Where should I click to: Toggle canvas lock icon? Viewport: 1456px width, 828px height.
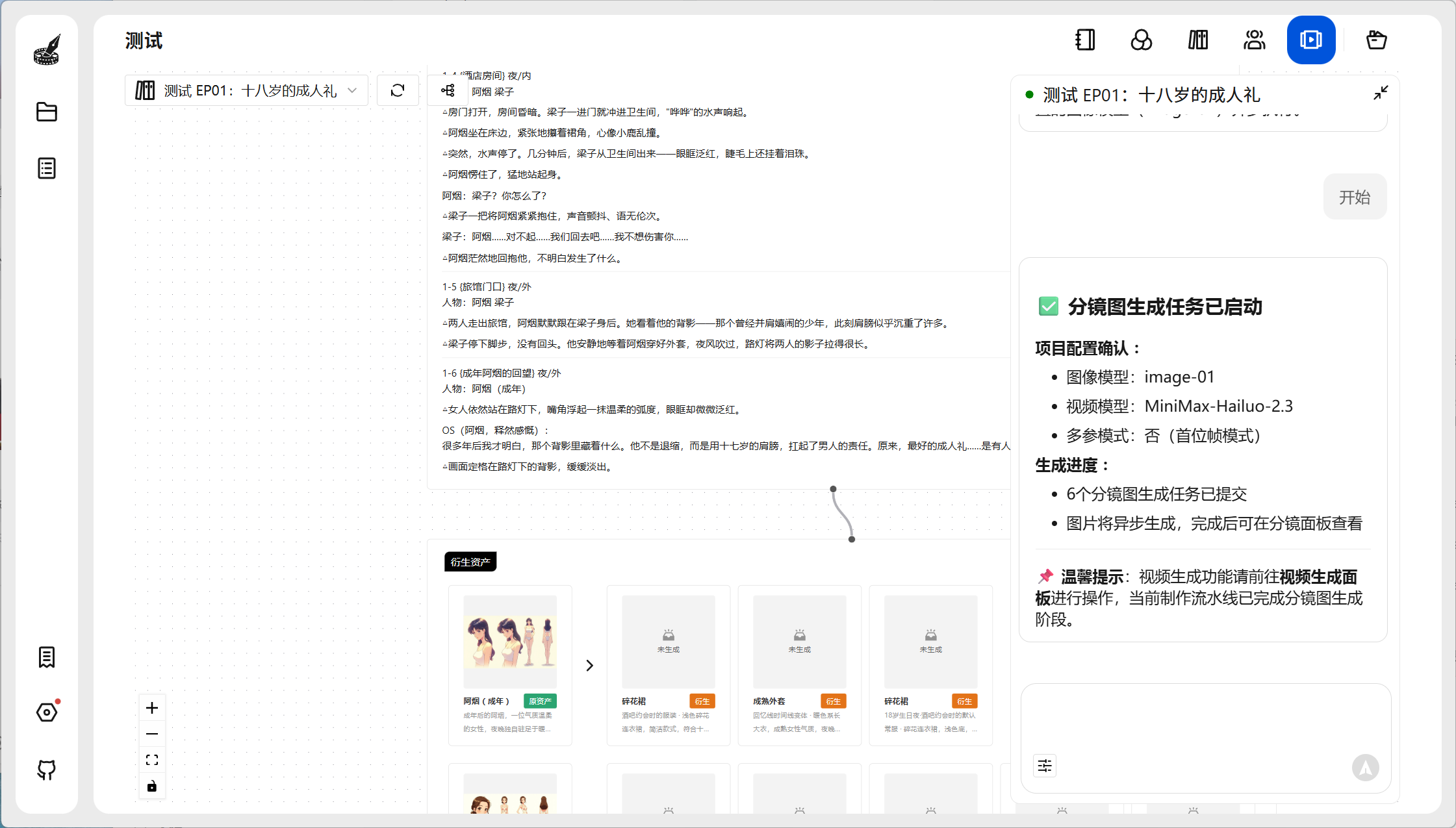(x=152, y=786)
